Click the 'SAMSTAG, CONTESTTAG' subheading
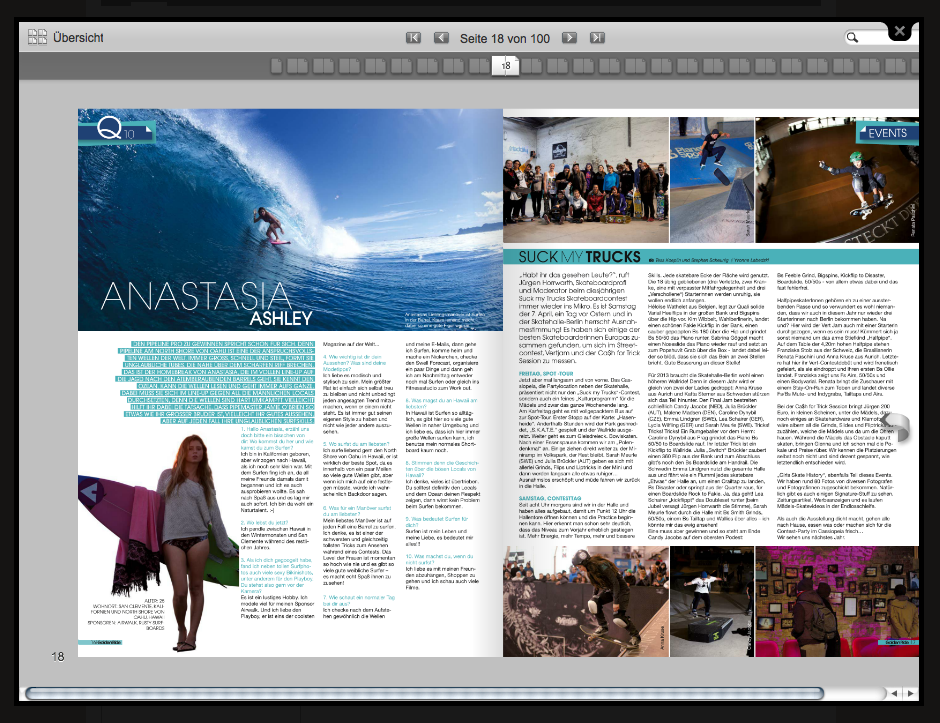The height and width of the screenshot is (723, 940). [x=550, y=498]
